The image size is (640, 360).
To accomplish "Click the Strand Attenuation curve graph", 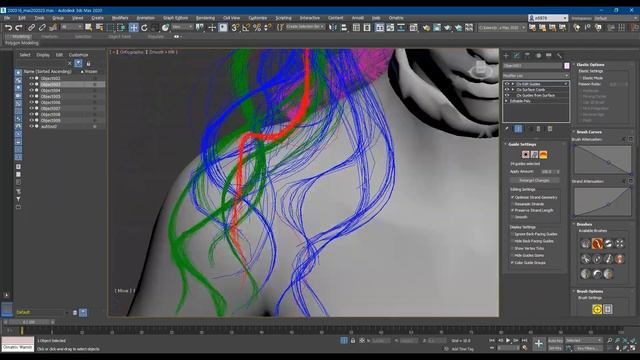I will pyautogui.click(x=602, y=202).
